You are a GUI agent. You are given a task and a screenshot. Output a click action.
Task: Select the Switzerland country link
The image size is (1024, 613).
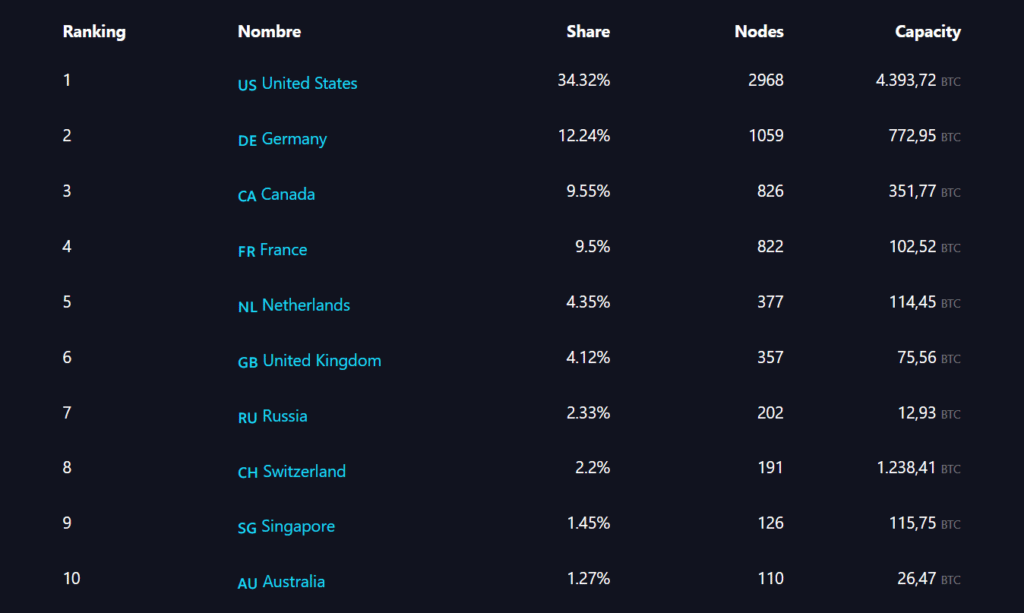304,471
